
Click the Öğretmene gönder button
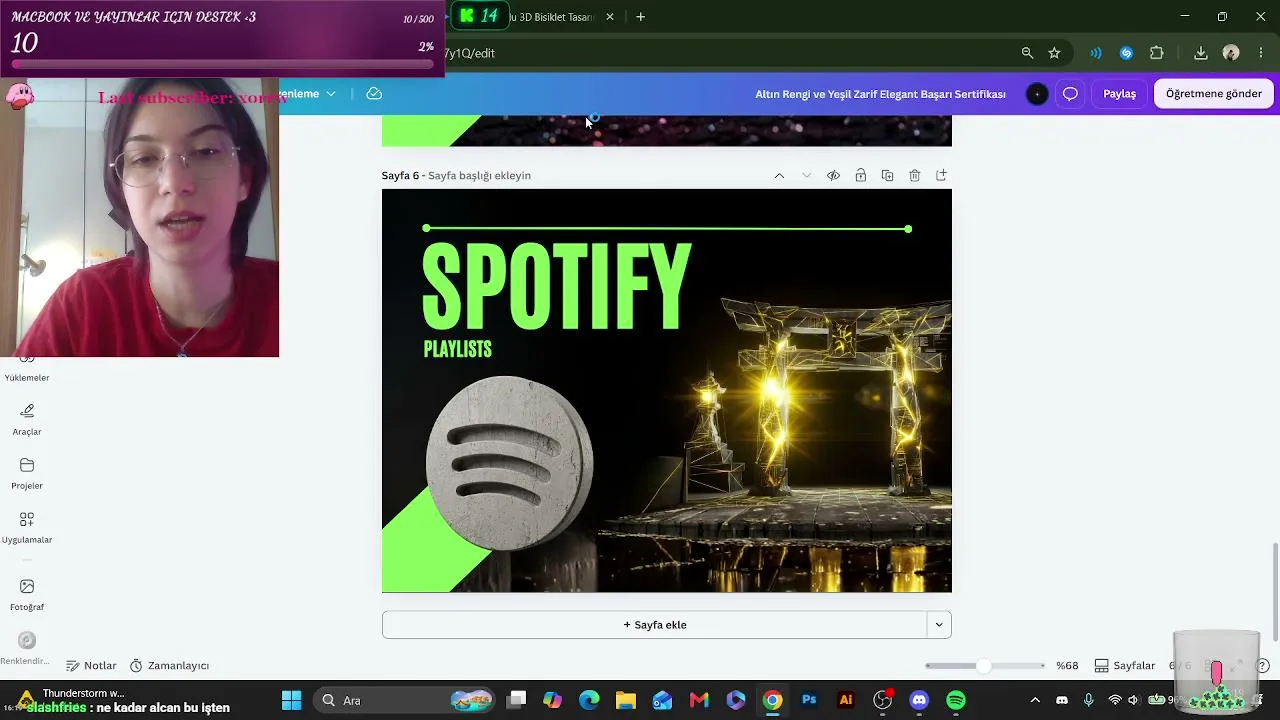pos(1214,94)
